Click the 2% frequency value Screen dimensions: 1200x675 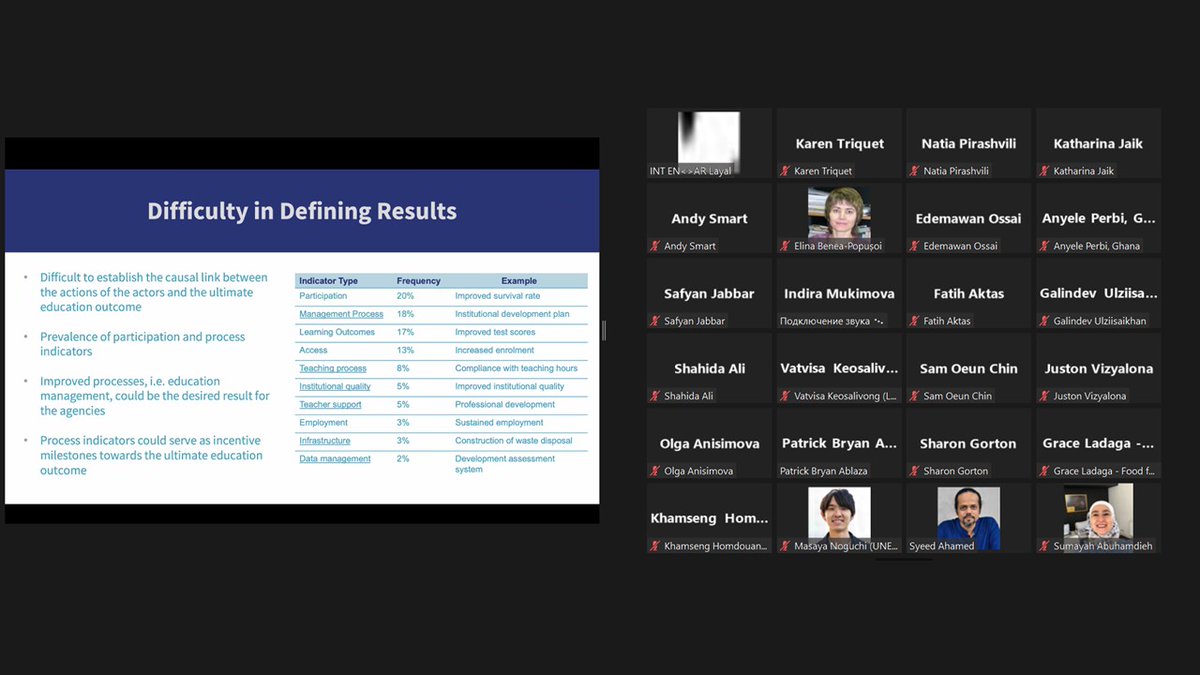(x=403, y=458)
